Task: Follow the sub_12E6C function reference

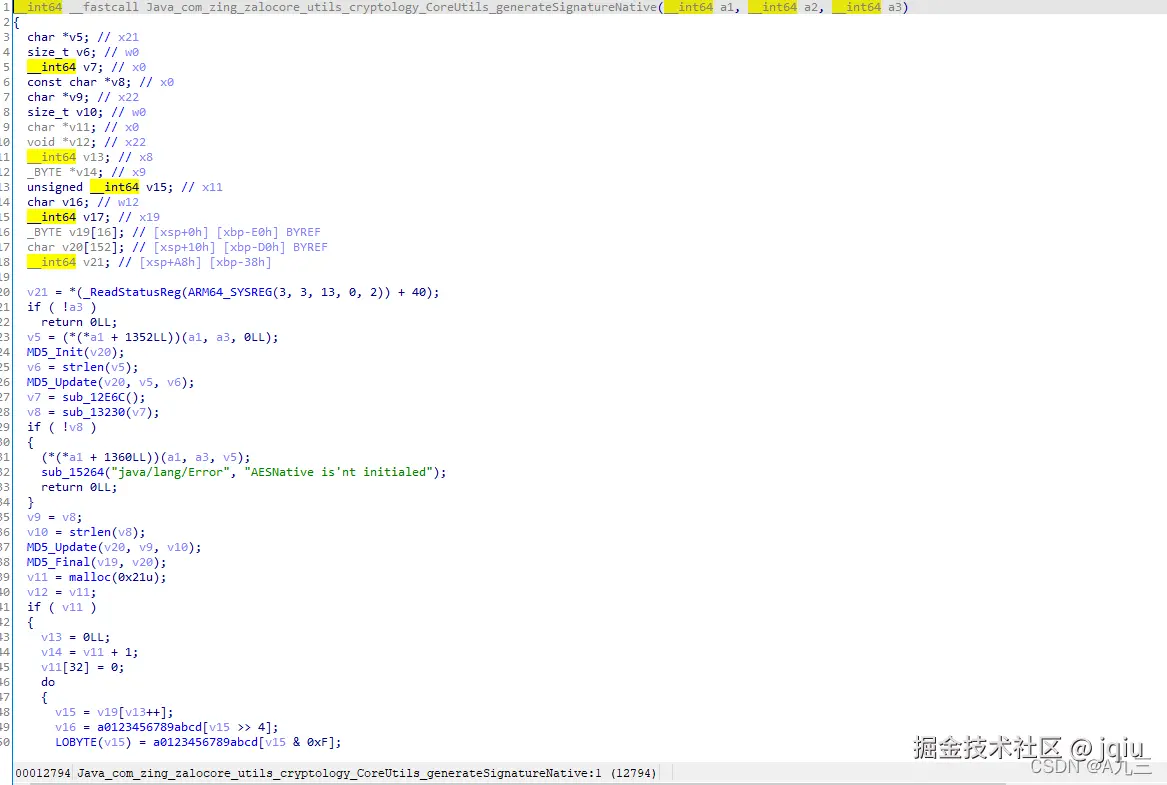Action: pos(94,397)
